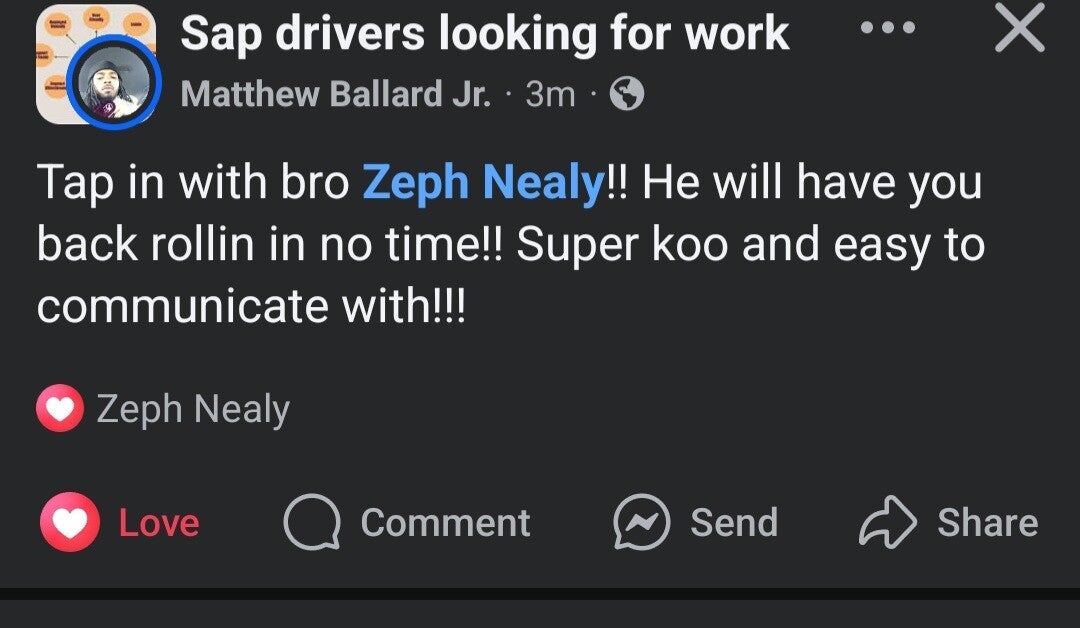
Task: Open the three-dots post options menu
Action: click(888, 28)
